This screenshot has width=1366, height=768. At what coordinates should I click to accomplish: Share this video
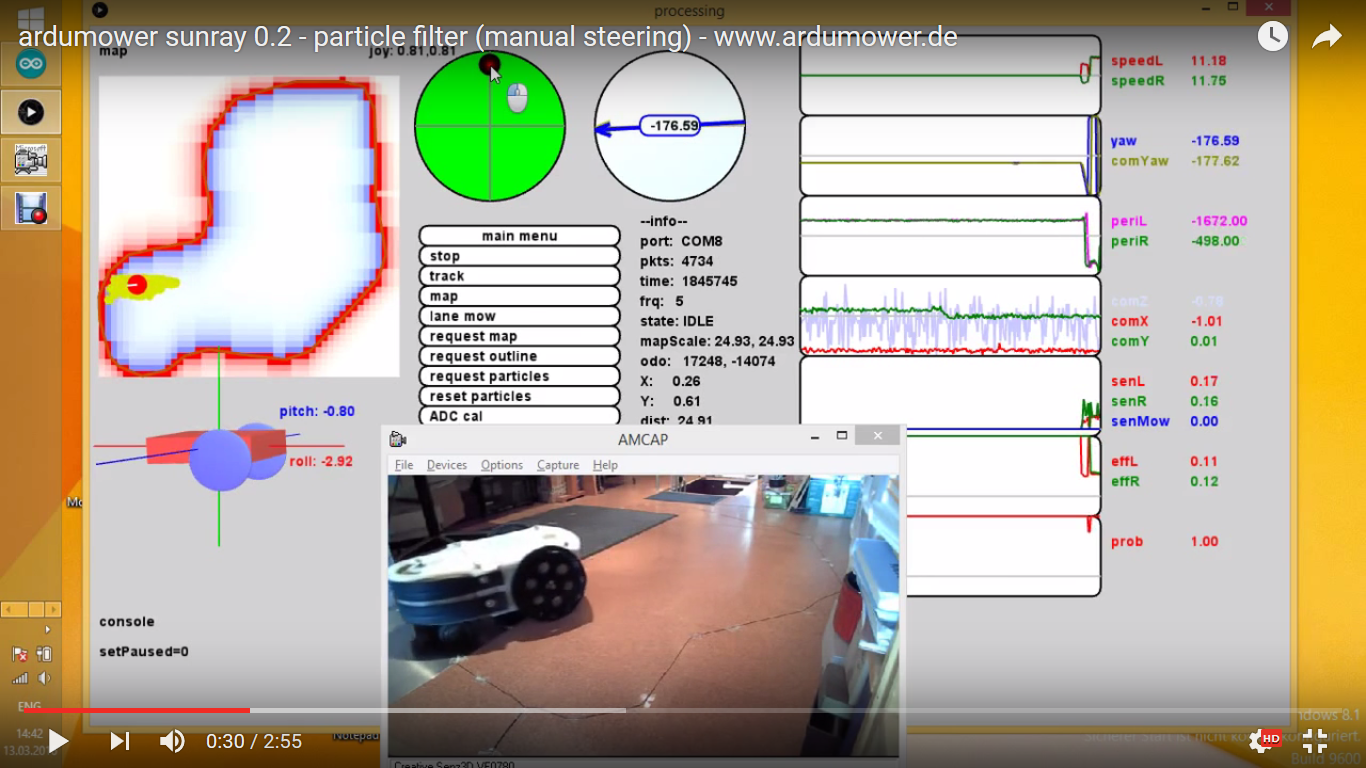pyautogui.click(x=1326, y=37)
